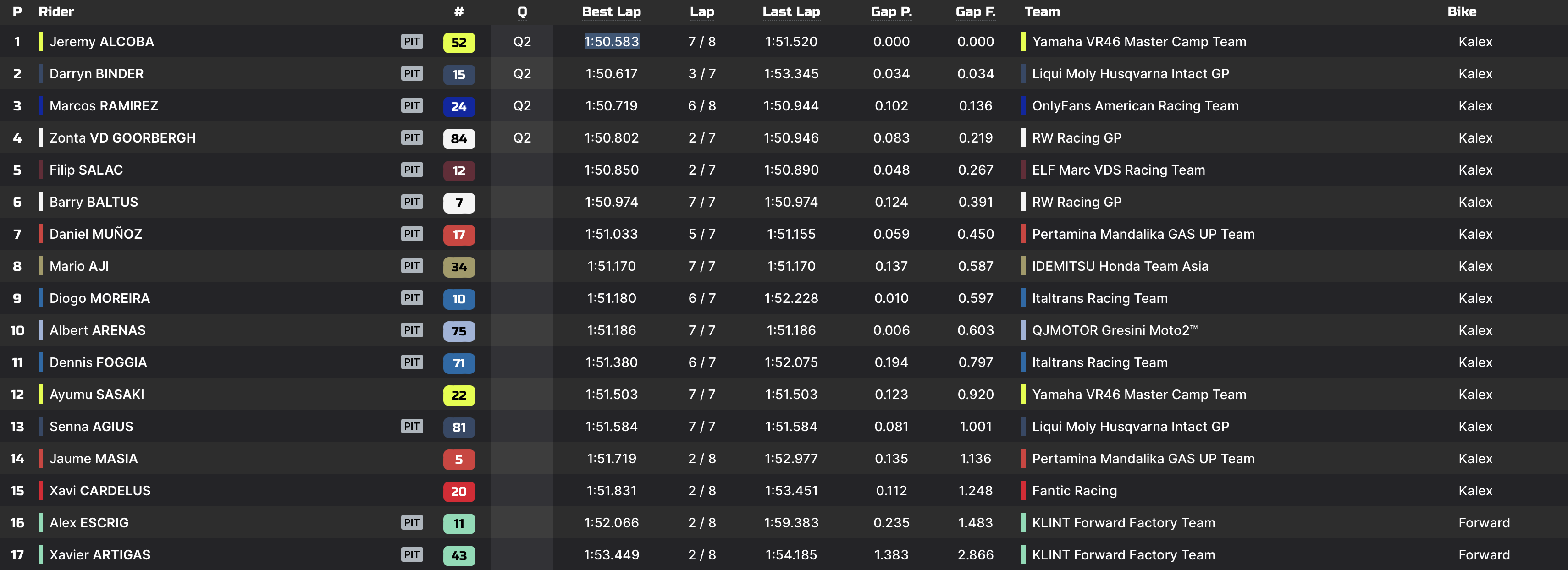The image size is (1568, 570).
Task: Select rider name Ayumu SASAKI
Action: 97,394
